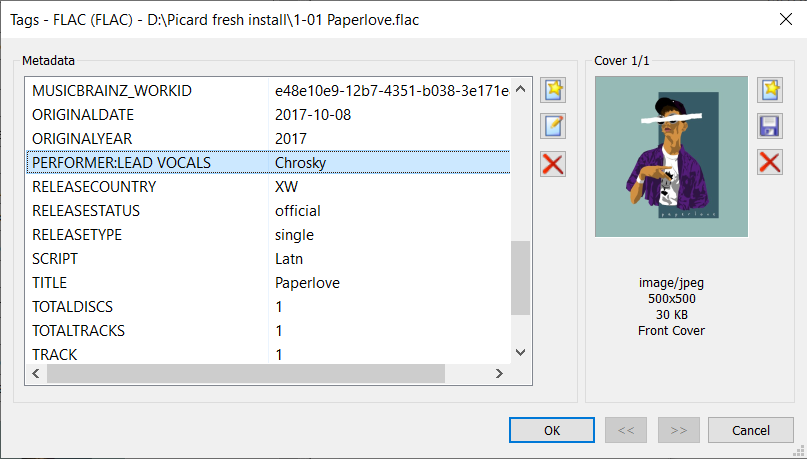The image size is (807, 459).
Task: Click the 30 KB size text
Action: (x=671, y=314)
